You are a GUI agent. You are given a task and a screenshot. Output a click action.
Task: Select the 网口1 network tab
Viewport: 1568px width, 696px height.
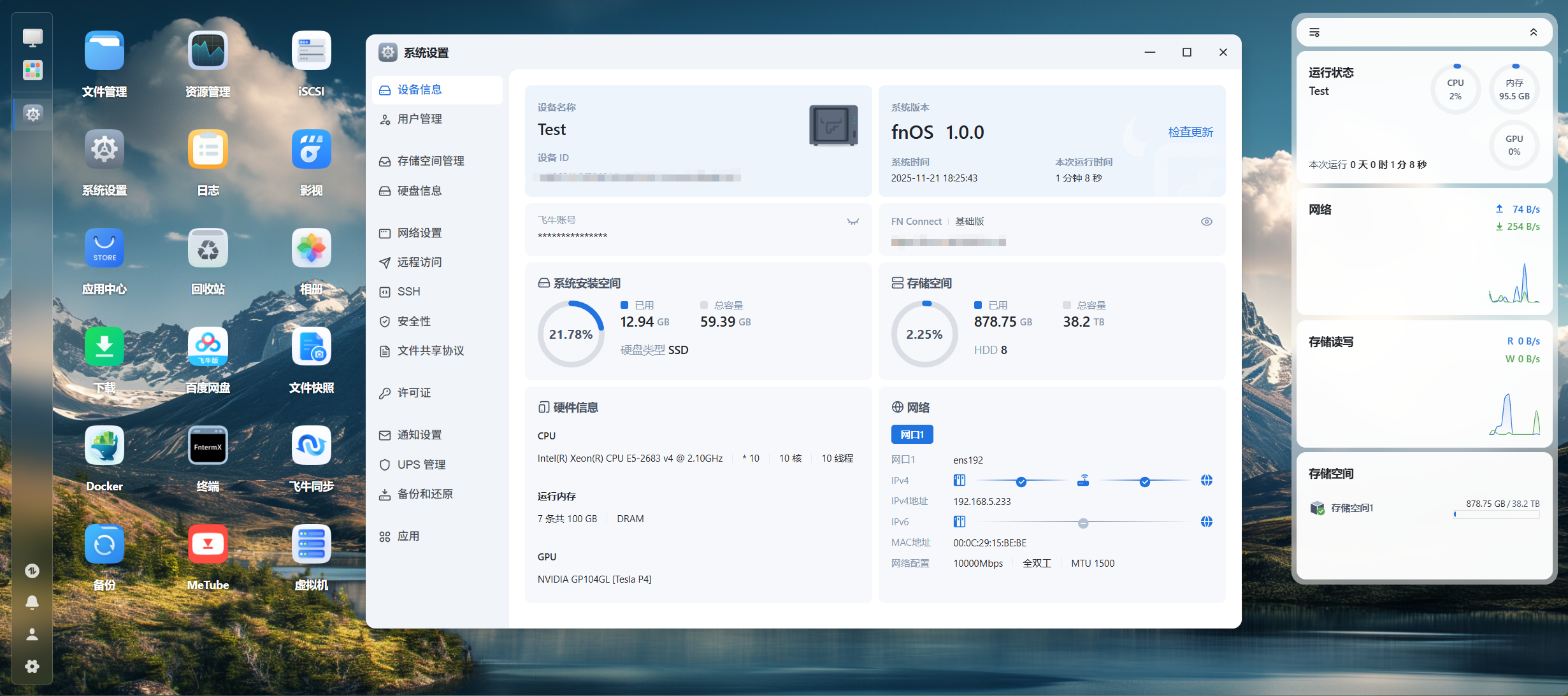pyautogui.click(x=912, y=434)
